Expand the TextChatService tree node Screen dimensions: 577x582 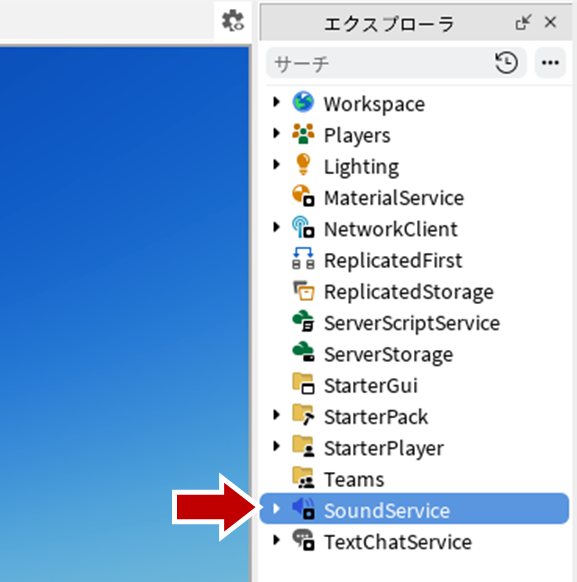point(276,540)
